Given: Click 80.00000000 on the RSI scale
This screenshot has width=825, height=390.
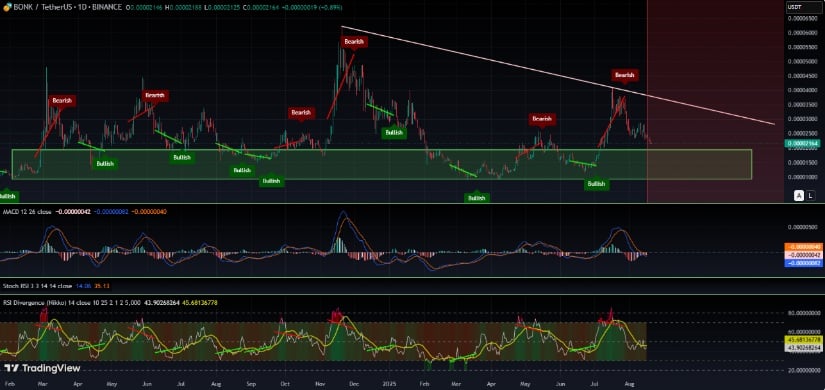Looking at the screenshot, I should tap(803, 313).
